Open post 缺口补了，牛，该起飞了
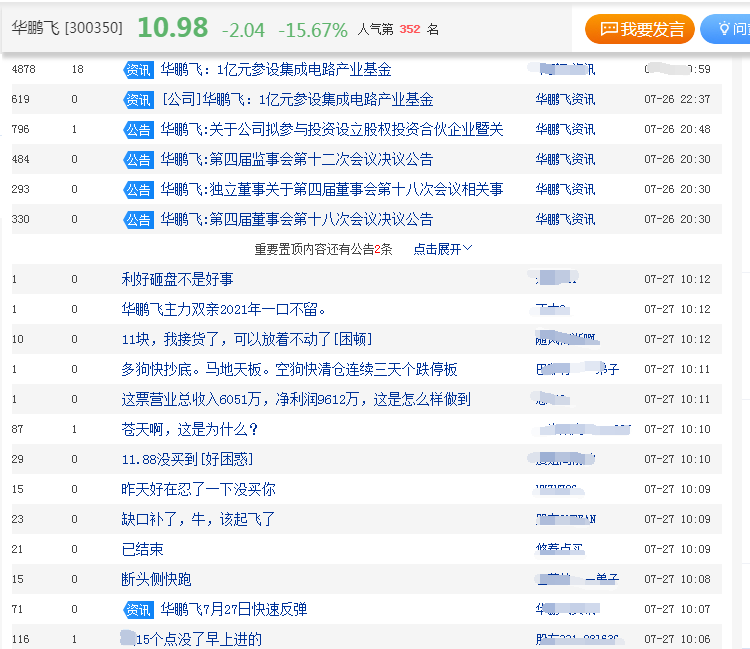Screen dimensions: 750x649 198,519
